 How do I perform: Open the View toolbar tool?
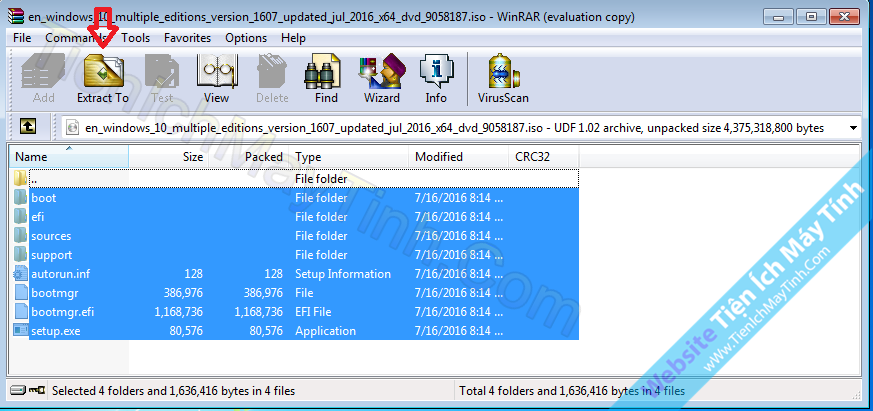point(217,71)
